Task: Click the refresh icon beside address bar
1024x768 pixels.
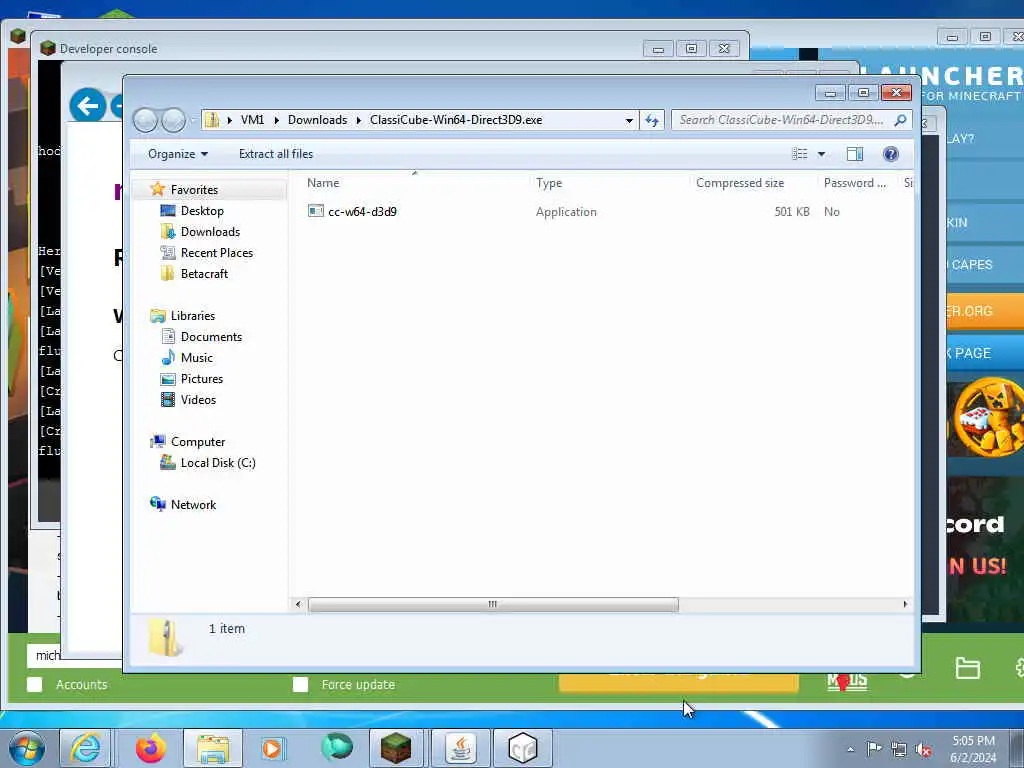Action: [x=652, y=120]
